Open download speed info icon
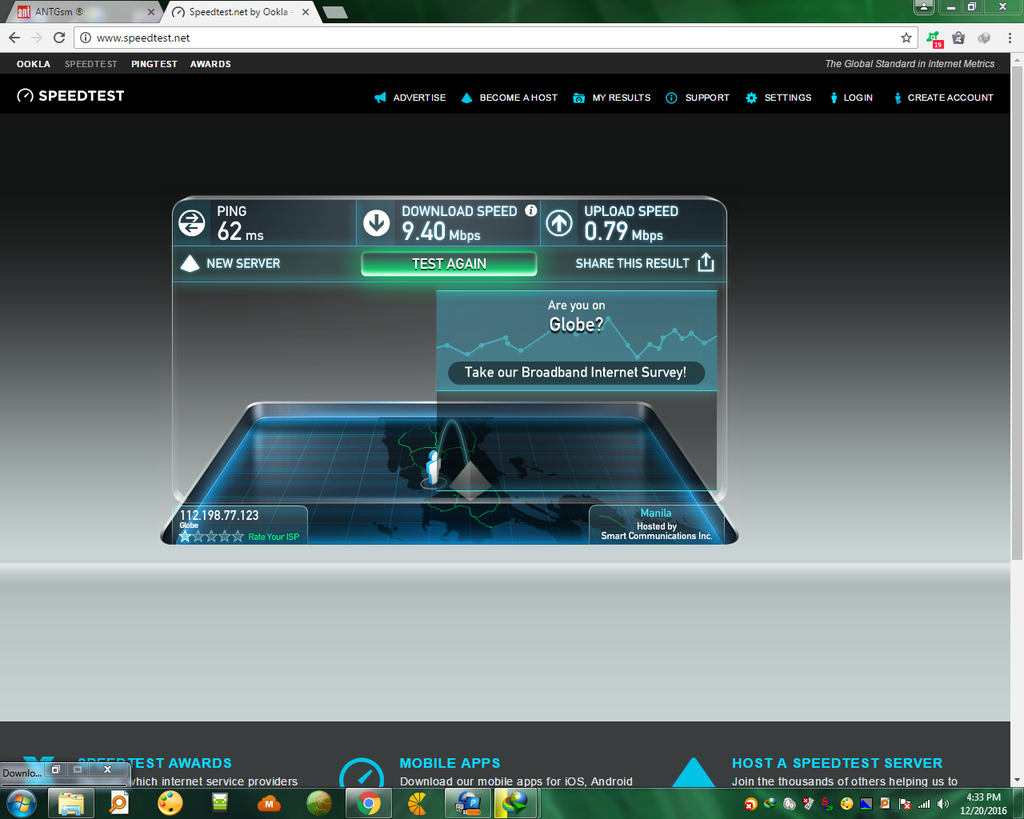The height and width of the screenshot is (819, 1024). click(531, 210)
